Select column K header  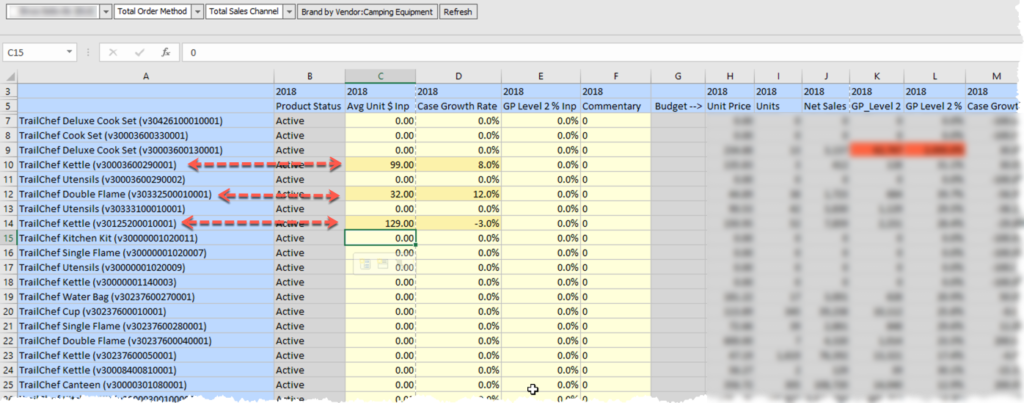tap(877, 76)
